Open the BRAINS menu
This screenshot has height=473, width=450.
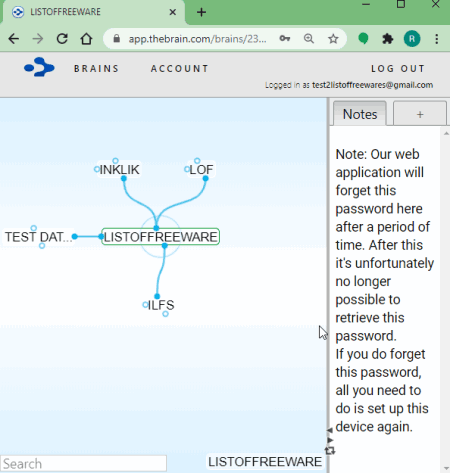point(97,69)
